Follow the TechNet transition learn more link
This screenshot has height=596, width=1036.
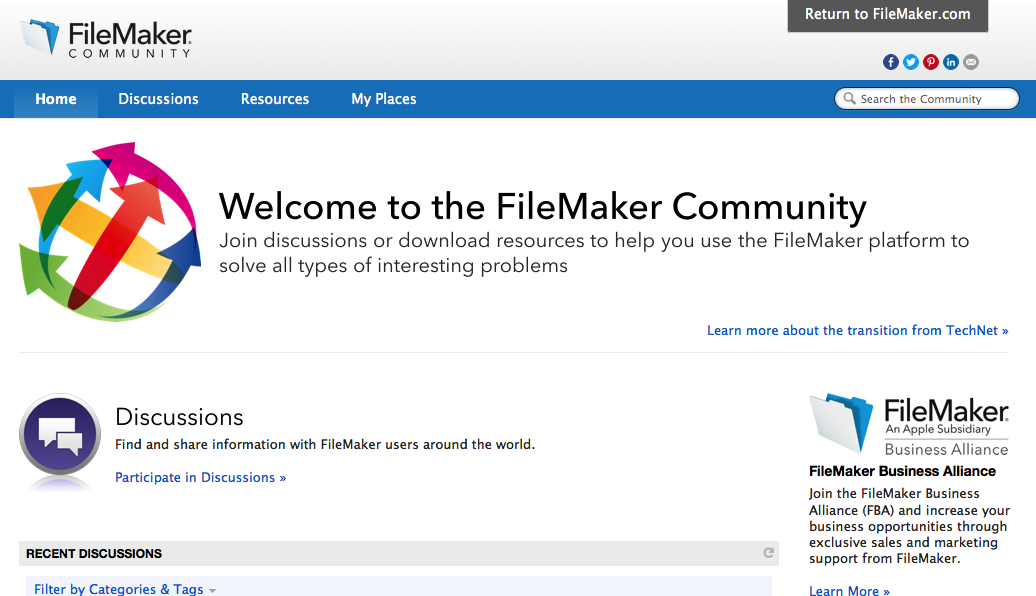(858, 330)
